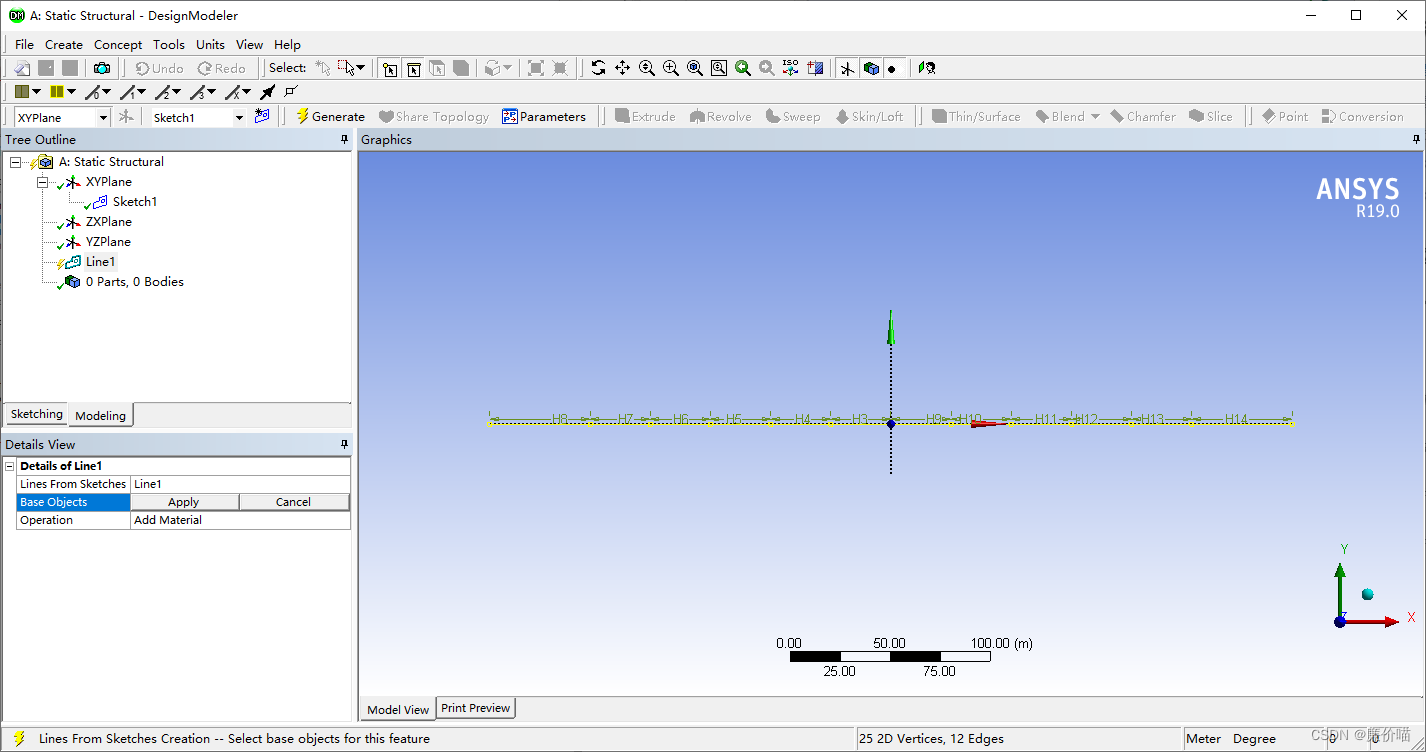The image size is (1426, 752).
Task: Open the Units menu
Action: click(x=210, y=44)
